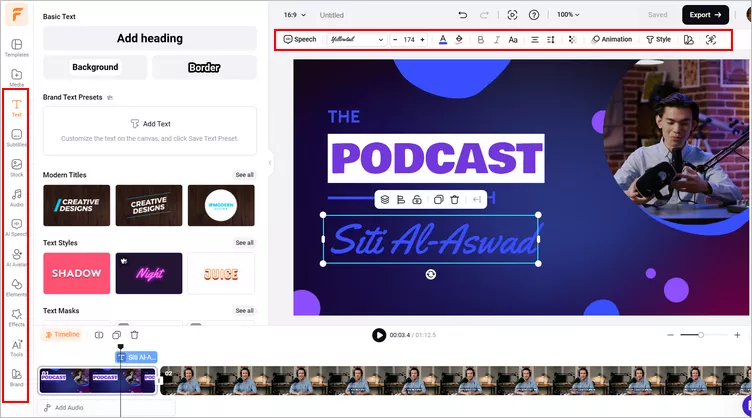
Task: Click the font size value 174
Action: [409, 40]
